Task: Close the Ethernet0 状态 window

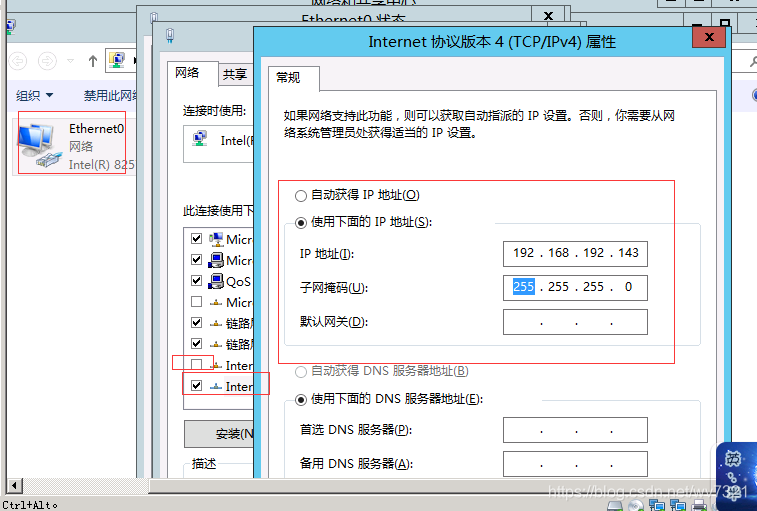Action: 548,16
